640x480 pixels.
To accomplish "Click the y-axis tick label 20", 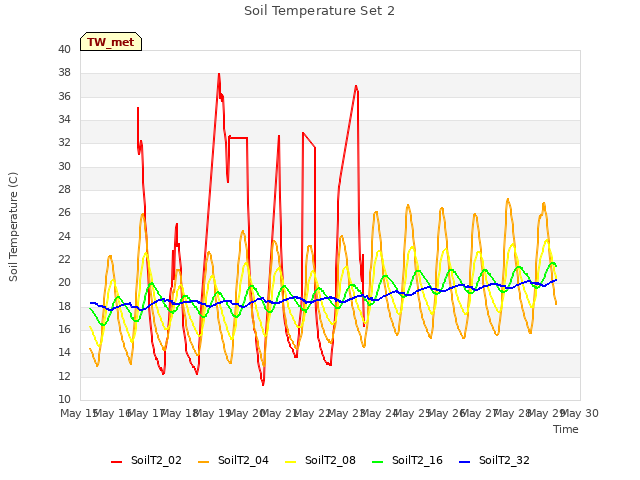I will (64, 282).
